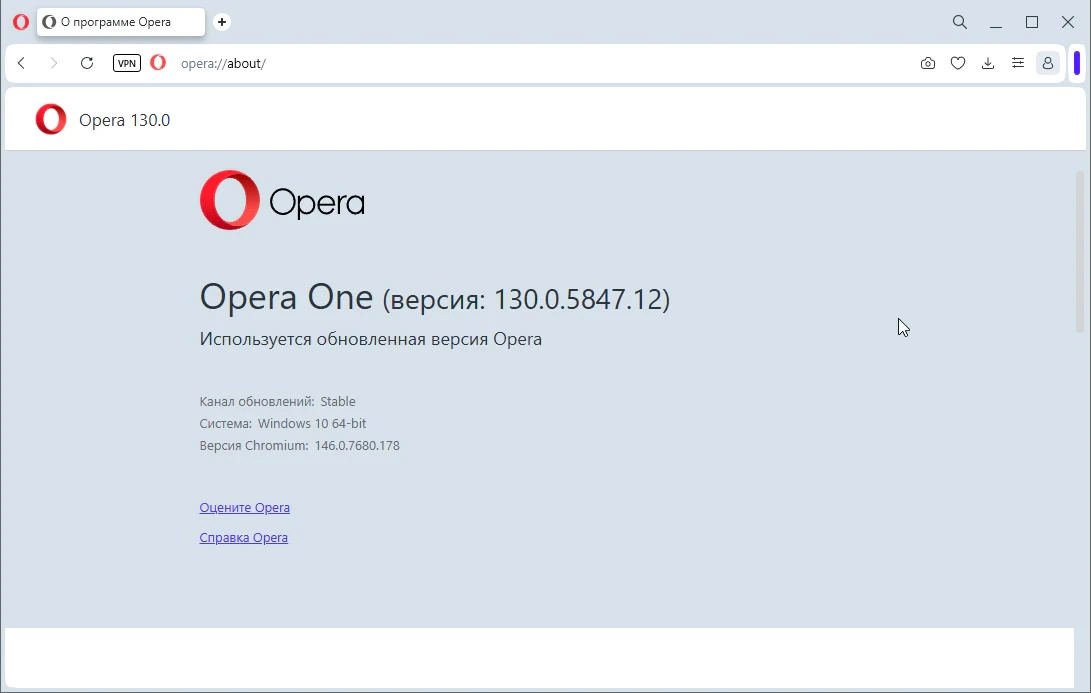
Task: Open Easy Setup settings sliders icon
Action: click(1018, 63)
